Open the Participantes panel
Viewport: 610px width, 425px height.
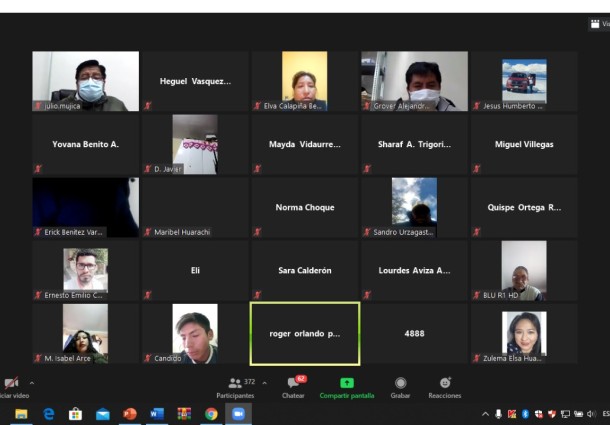click(x=235, y=386)
